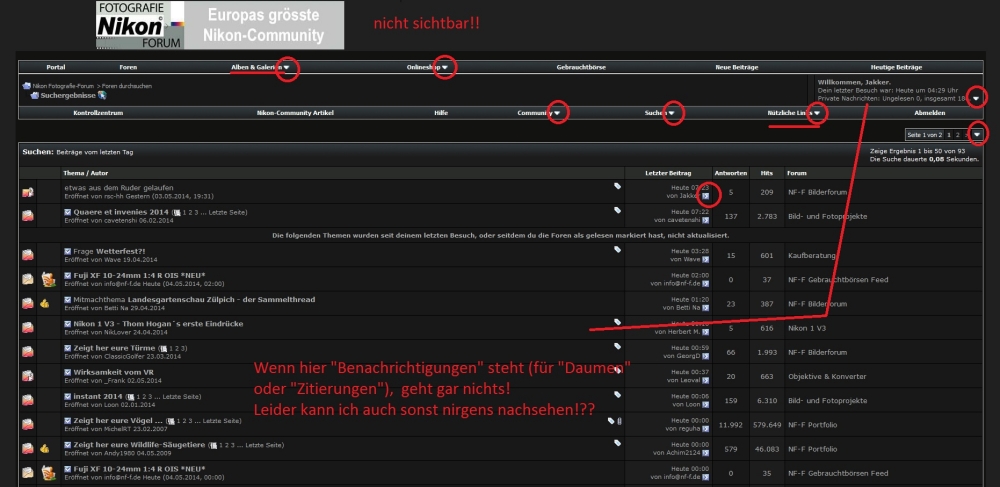Click go-to-last-post icon next to 'von GeorgD'

click(705, 356)
